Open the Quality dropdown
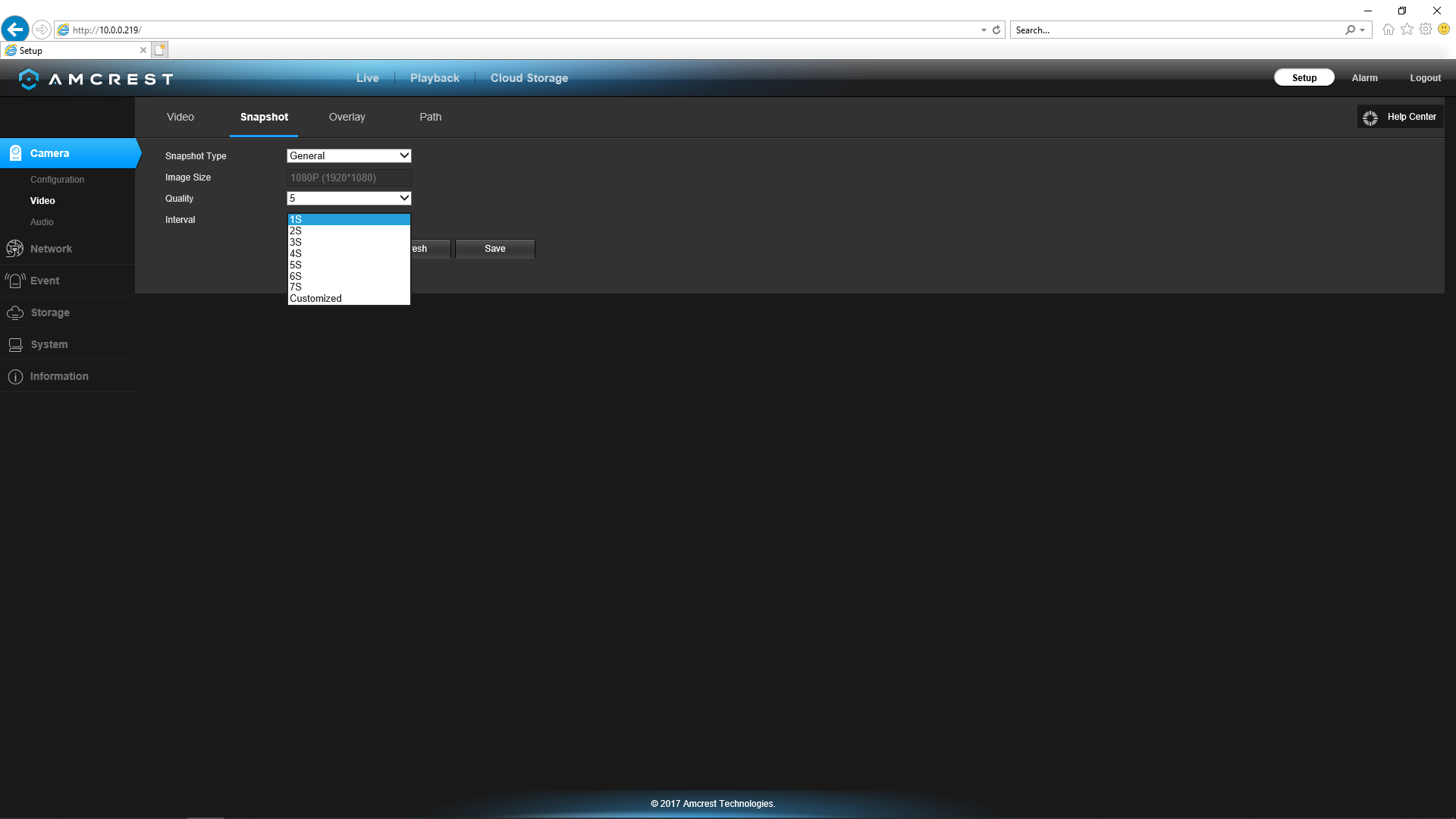 (x=349, y=198)
